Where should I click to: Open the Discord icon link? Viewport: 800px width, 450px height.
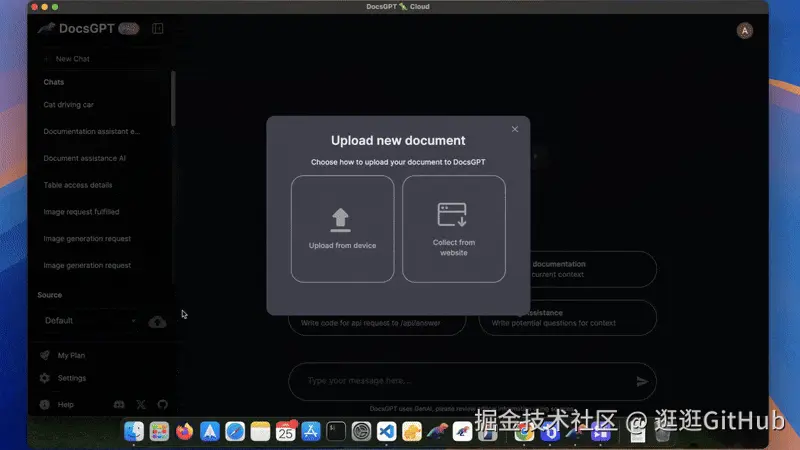click(119, 405)
